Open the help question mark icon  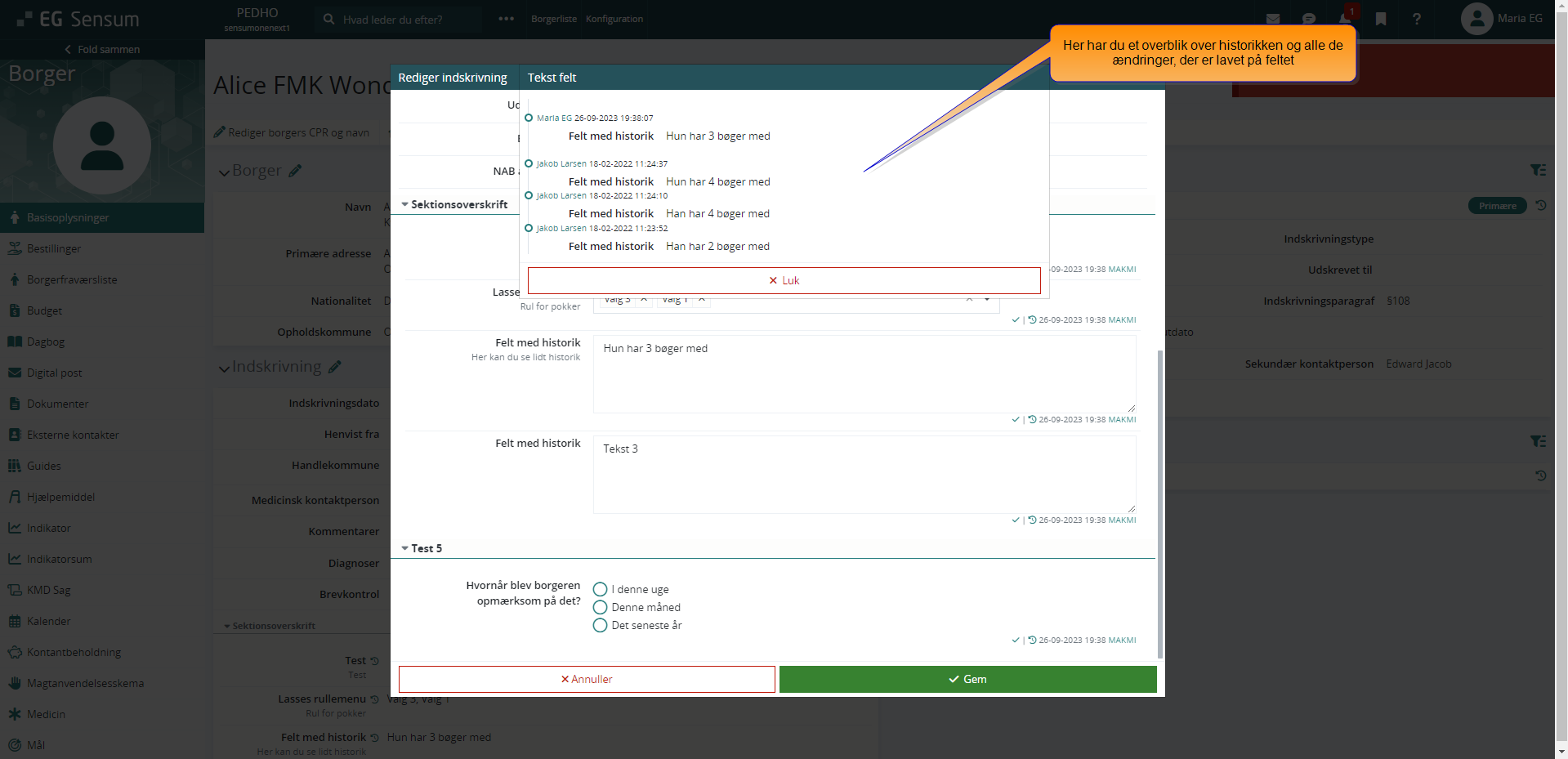click(1417, 19)
